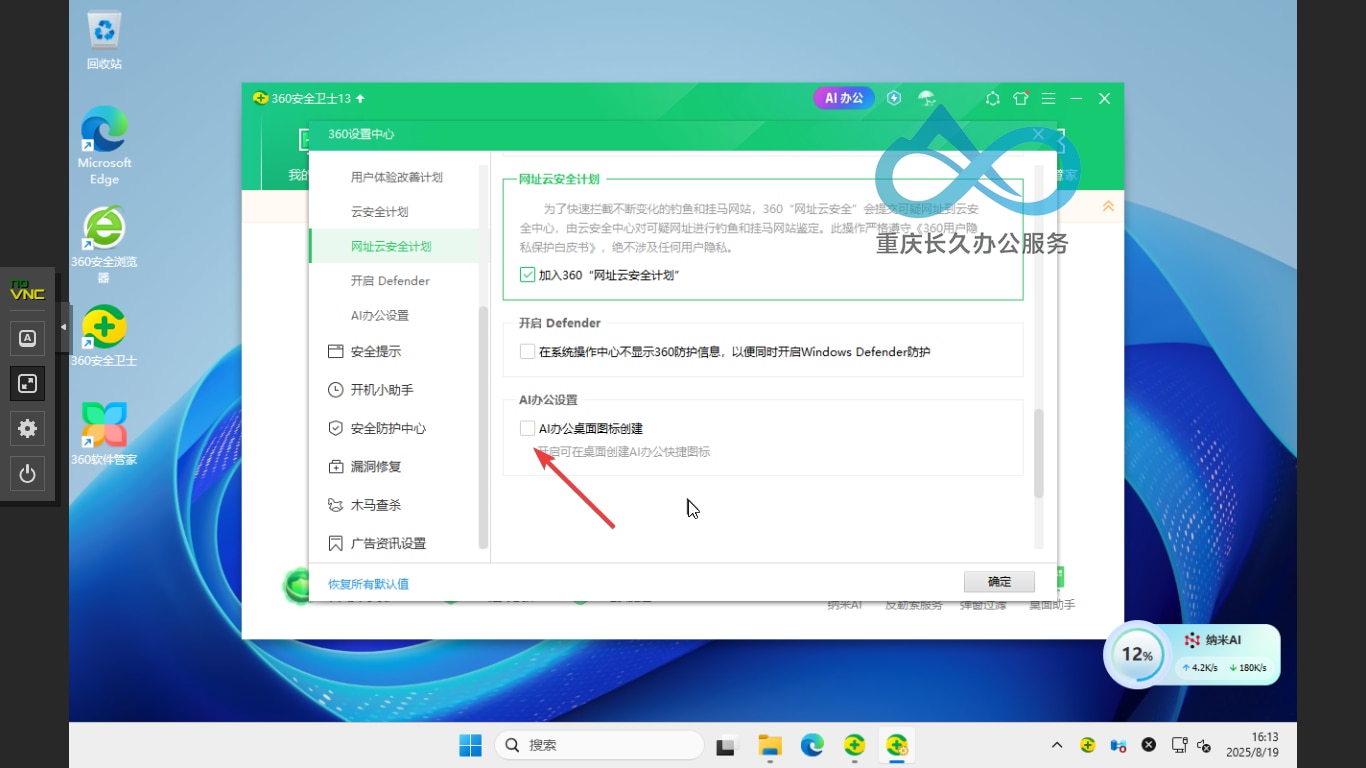The height and width of the screenshot is (768, 1366).
Task: Click the notification icon left of the shirt icon
Action: click(992, 98)
